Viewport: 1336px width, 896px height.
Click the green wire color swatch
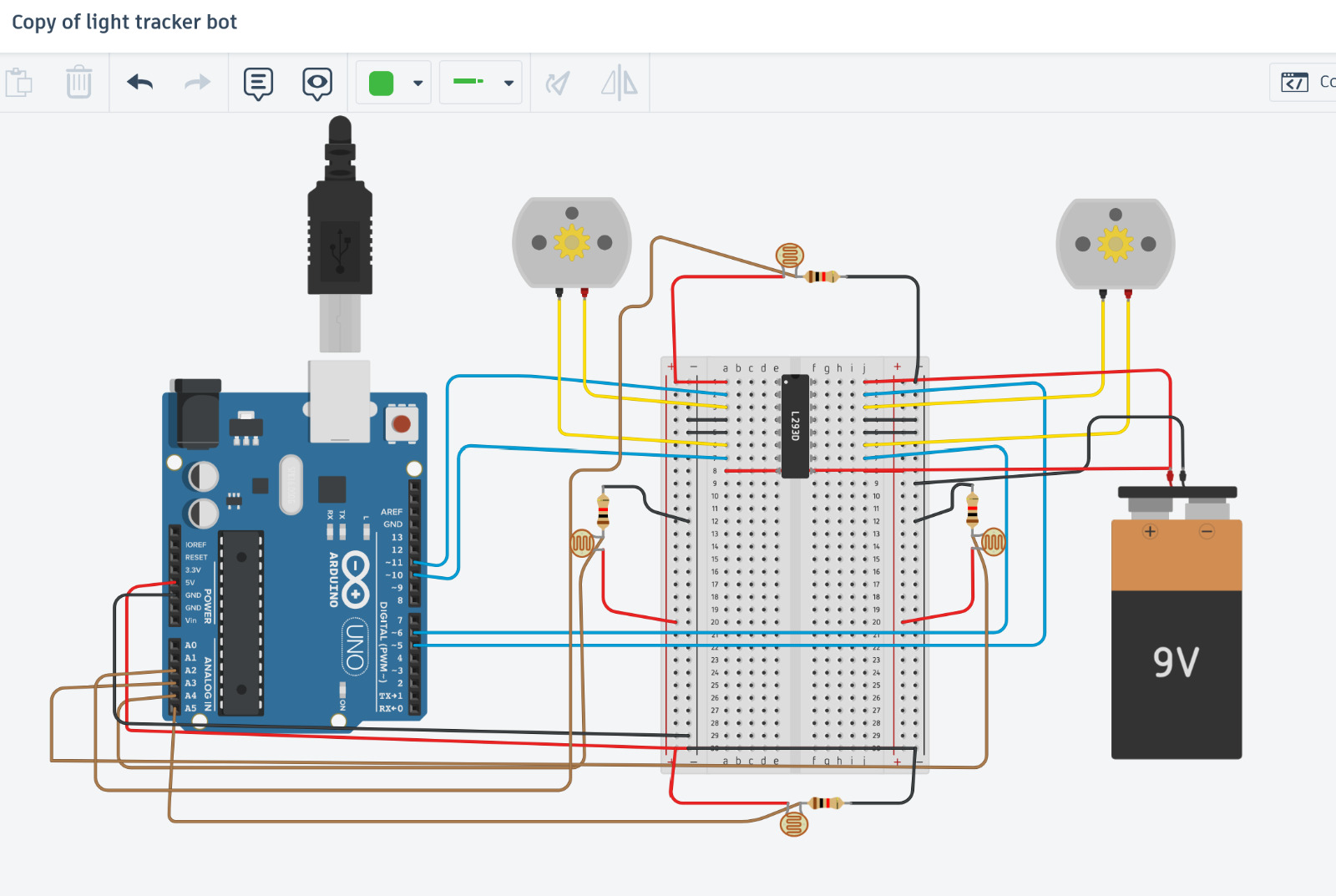[x=381, y=83]
